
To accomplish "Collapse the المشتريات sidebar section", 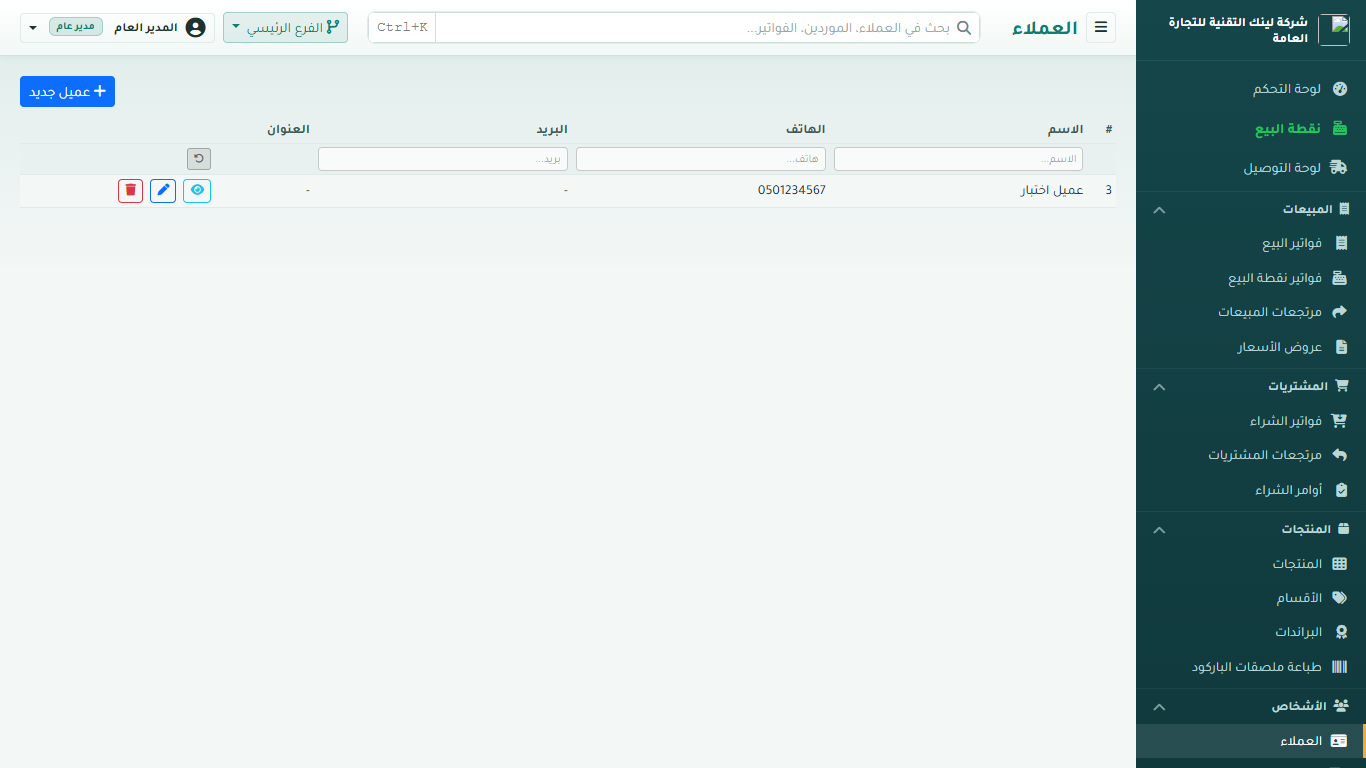I will [1159, 387].
